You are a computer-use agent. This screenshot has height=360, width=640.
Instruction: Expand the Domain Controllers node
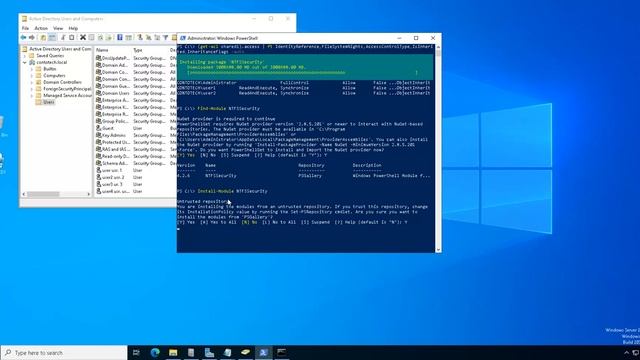32,82
